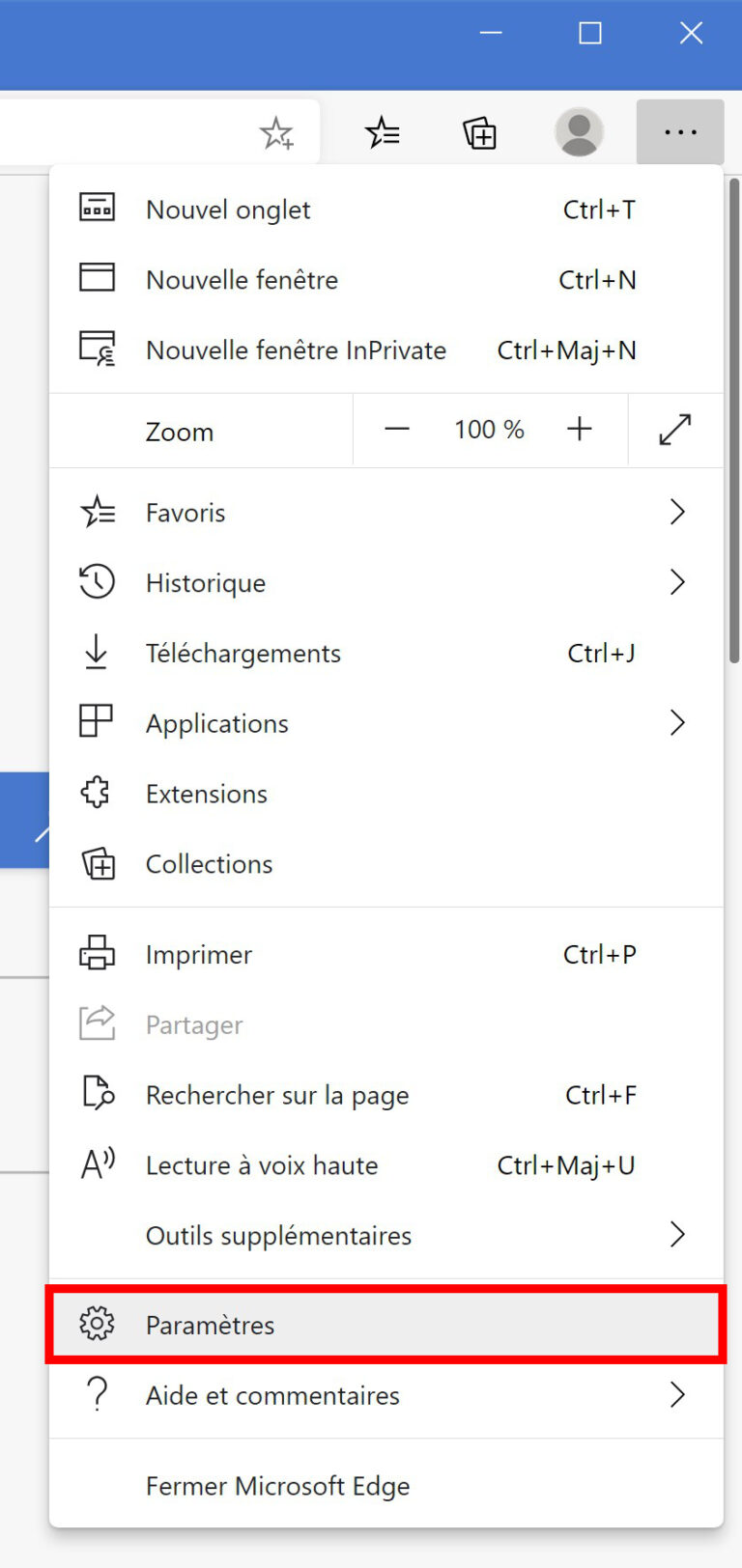Decrease zoom with the minus button
Viewport: 742px width, 1568px height.
(x=397, y=430)
